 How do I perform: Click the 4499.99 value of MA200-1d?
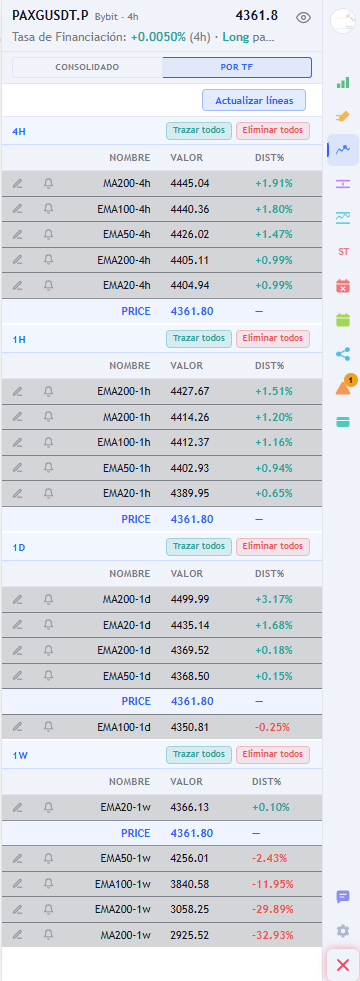[190, 599]
